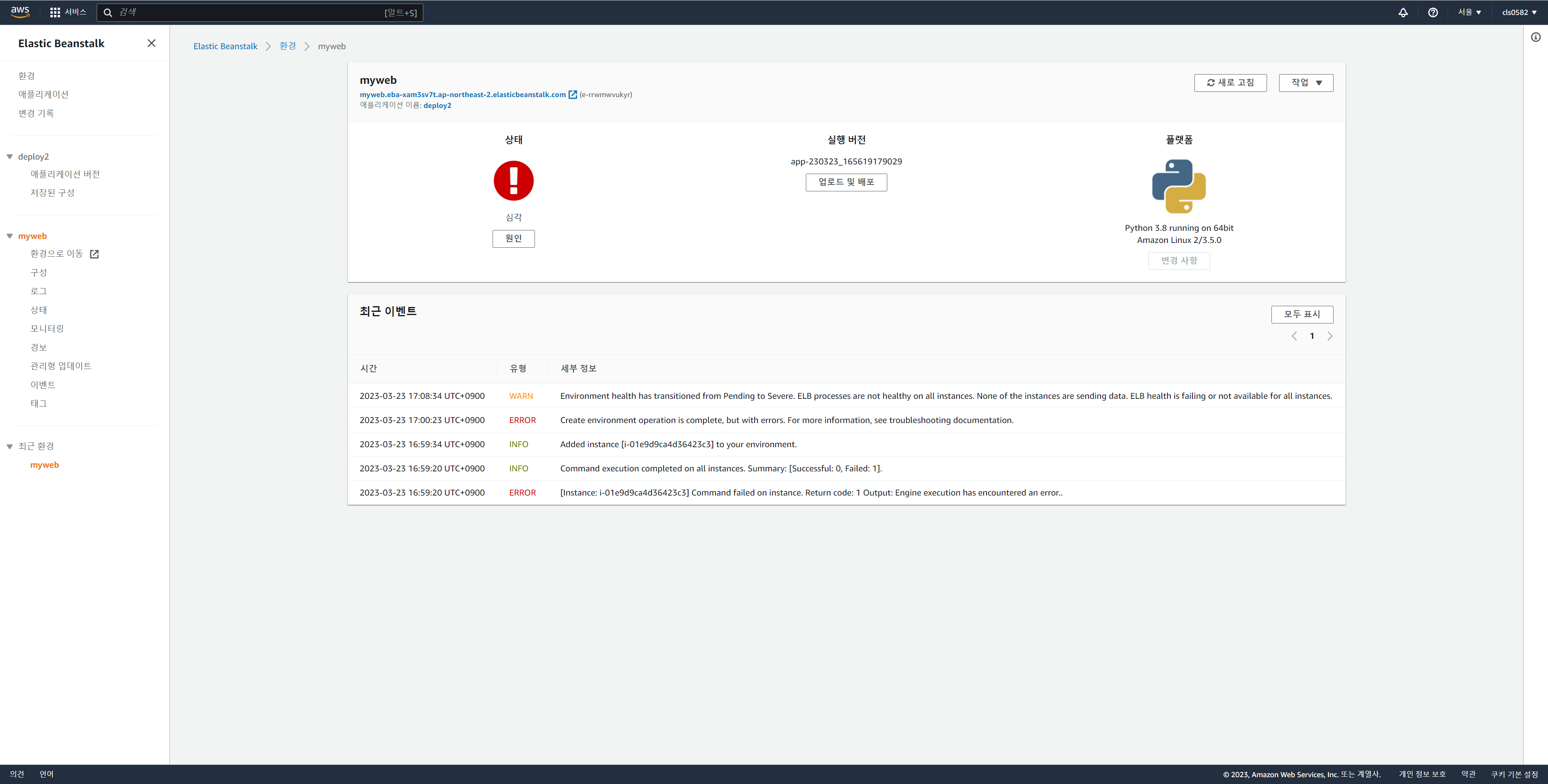Select myweb under 최근 환경

tap(44, 465)
